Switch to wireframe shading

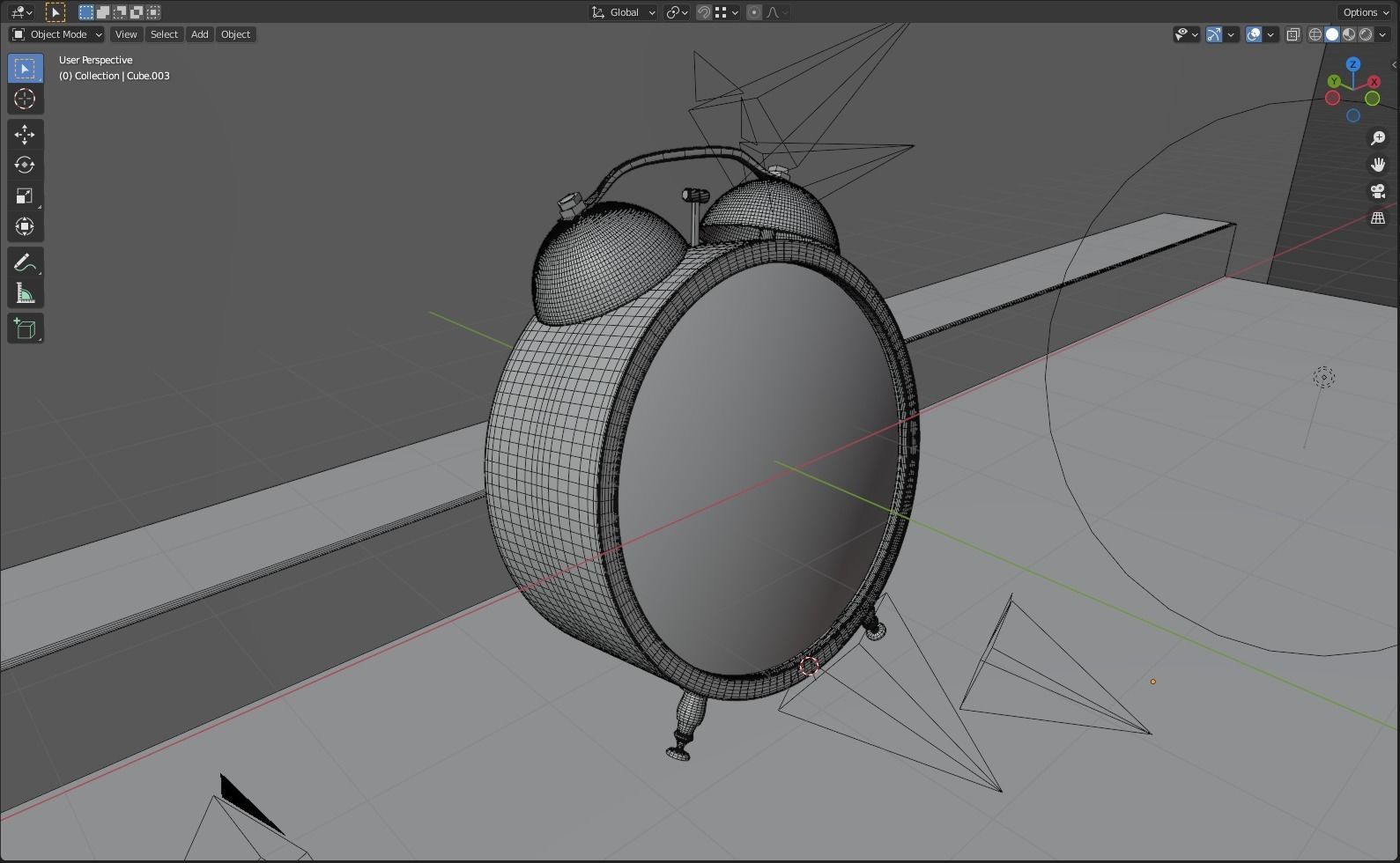click(x=1315, y=34)
